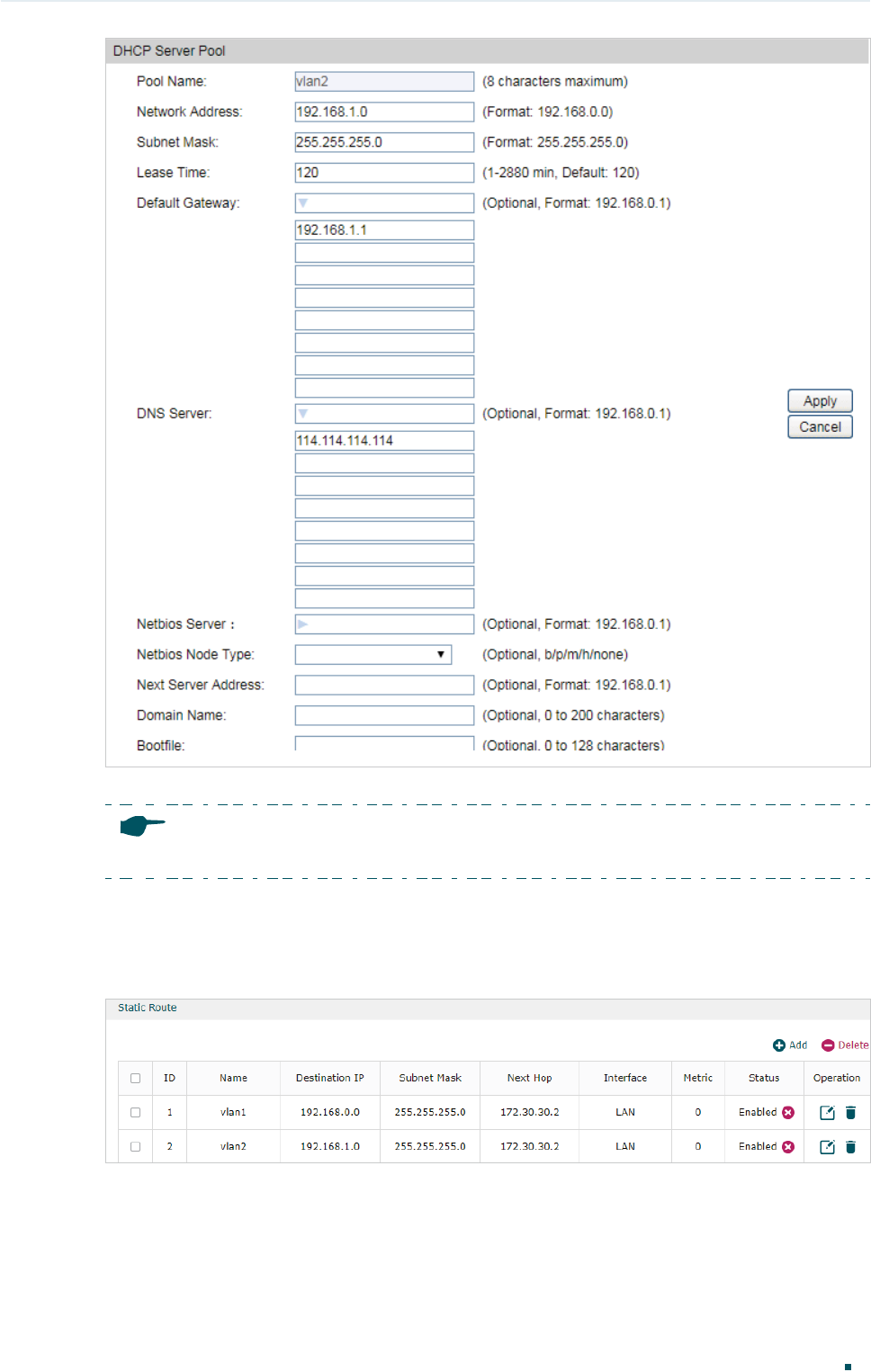871x1372 pixels.
Task: Check the box for route ID 1
Action: tap(136, 1113)
